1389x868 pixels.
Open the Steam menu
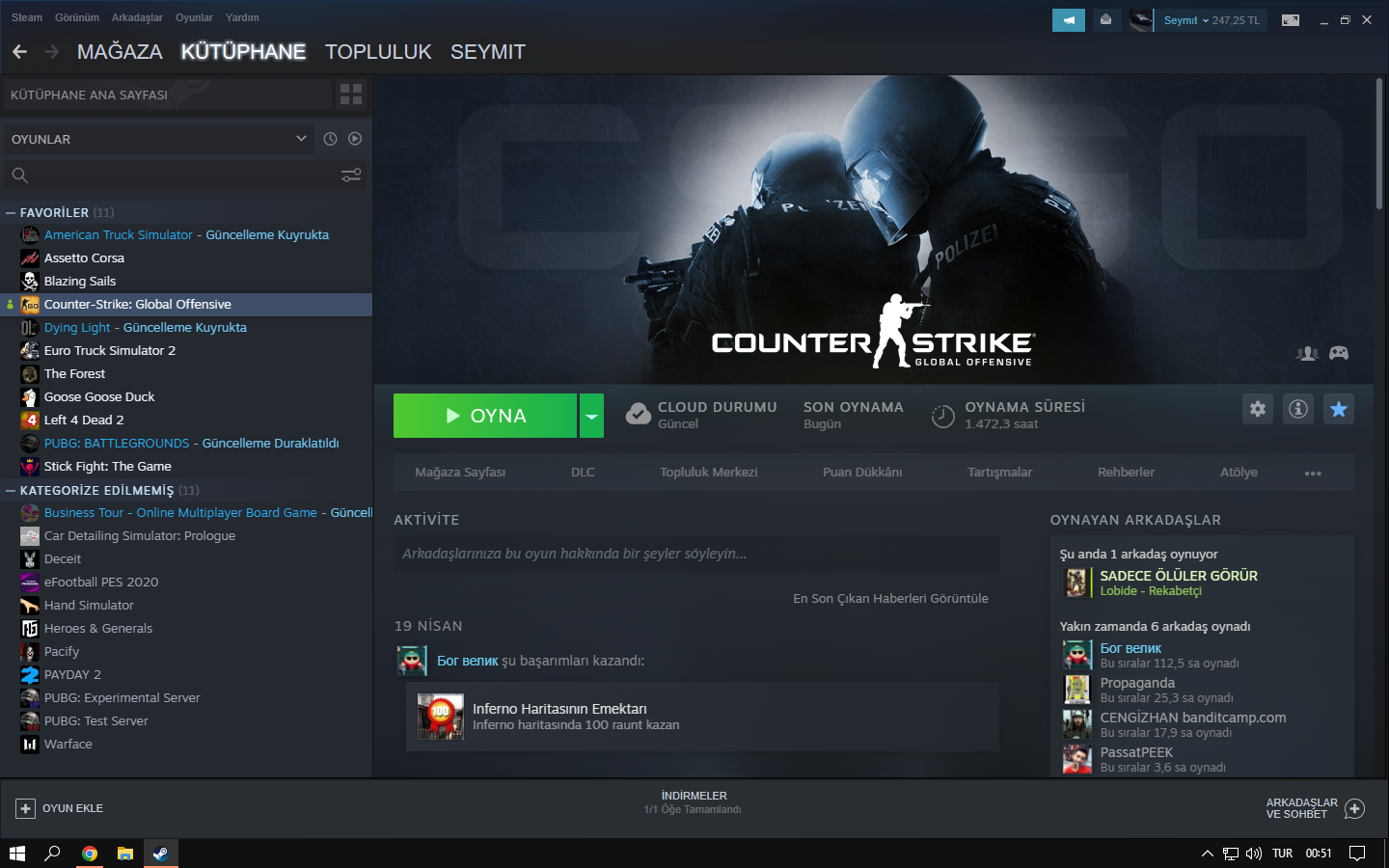click(x=27, y=17)
